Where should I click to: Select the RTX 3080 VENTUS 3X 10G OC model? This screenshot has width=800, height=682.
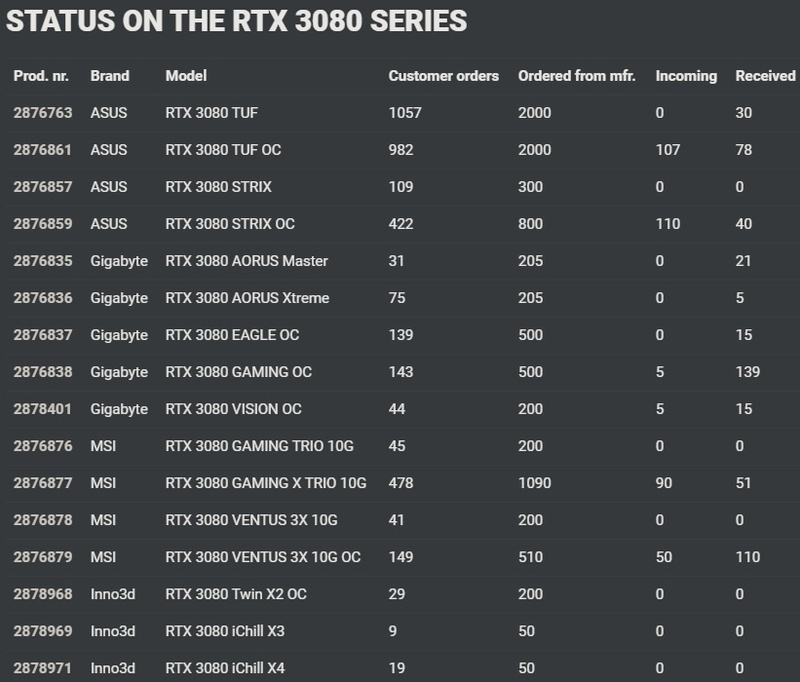coord(263,557)
